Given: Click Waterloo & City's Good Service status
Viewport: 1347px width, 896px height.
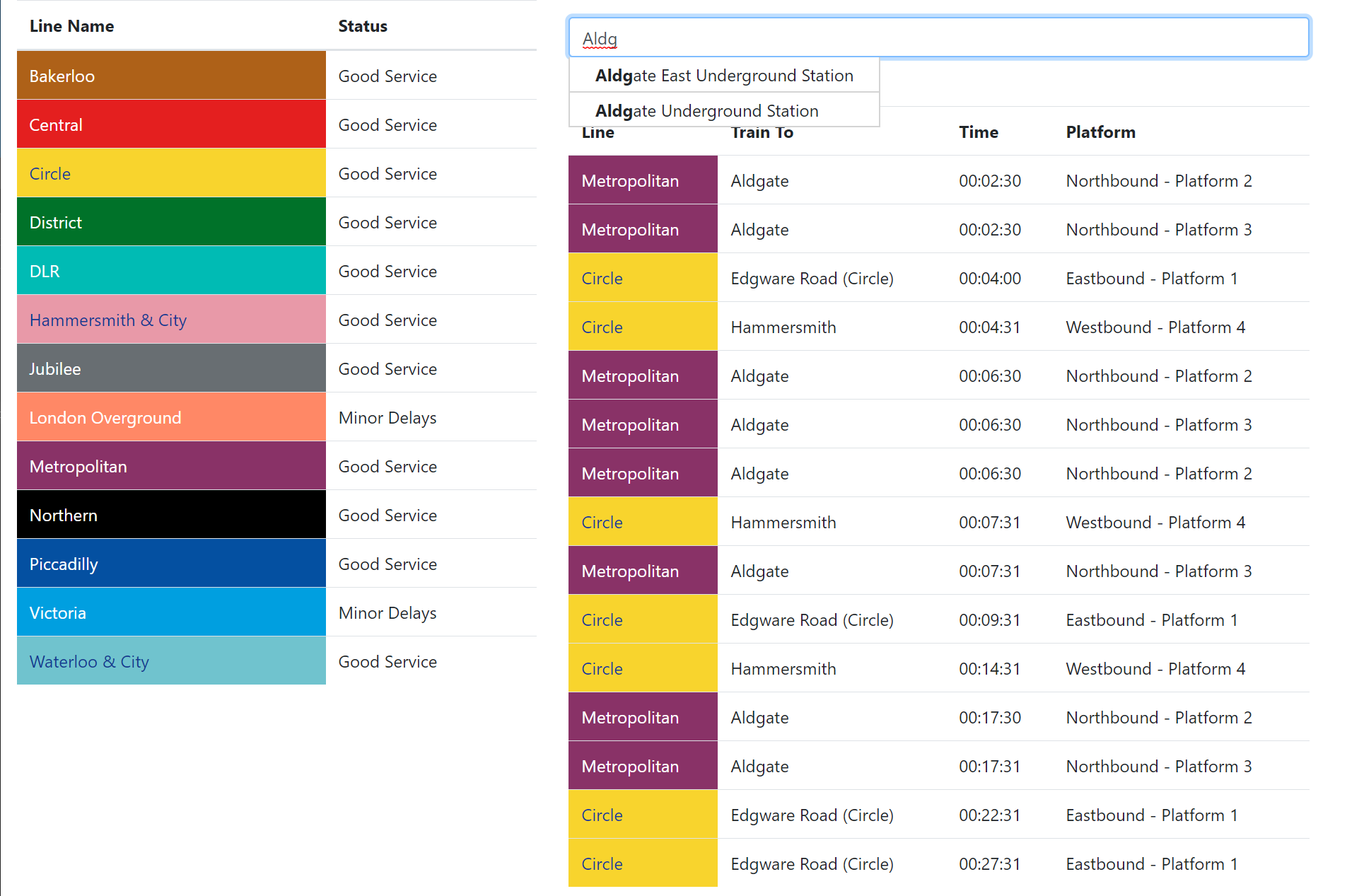Looking at the screenshot, I should [387, 662].
